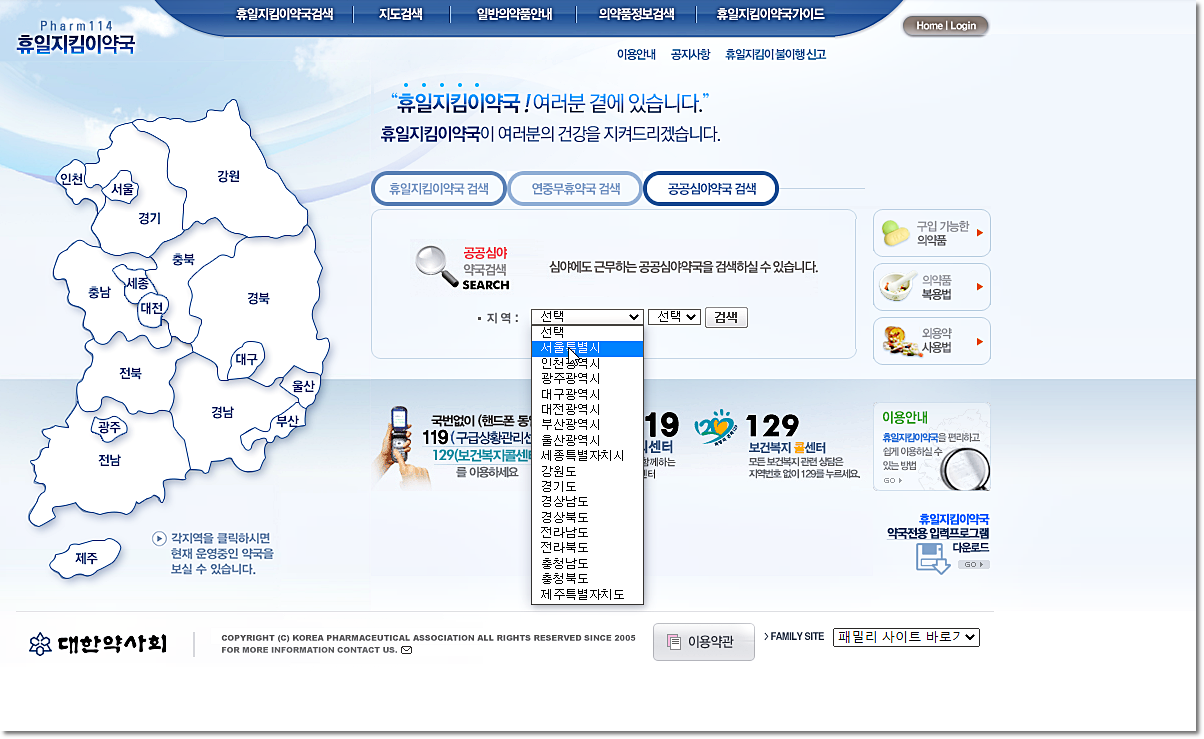Click the 휴일지킴이약국 Pharm114 logo
The width and height of the screenshot is (1204, 739).
[75, 38]
